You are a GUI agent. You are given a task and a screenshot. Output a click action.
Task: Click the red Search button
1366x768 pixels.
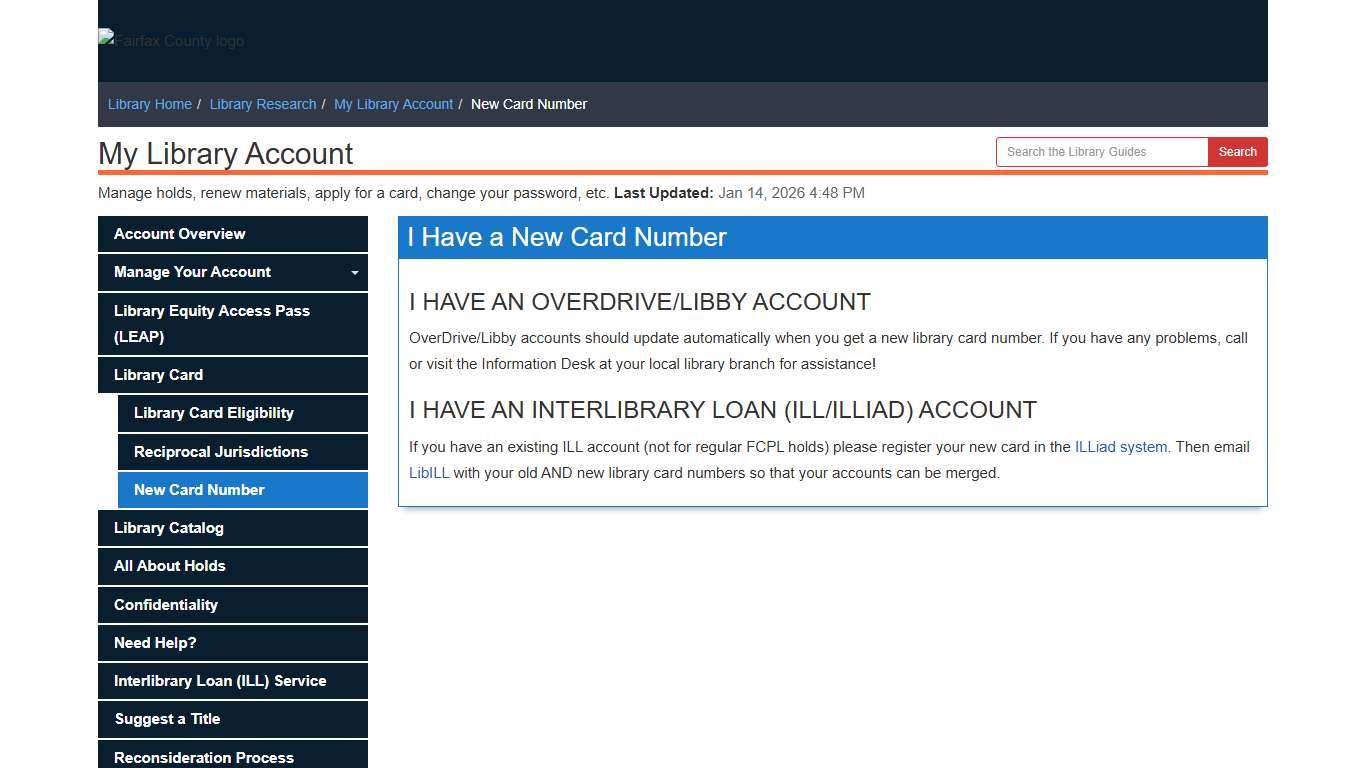[1237, 151]
